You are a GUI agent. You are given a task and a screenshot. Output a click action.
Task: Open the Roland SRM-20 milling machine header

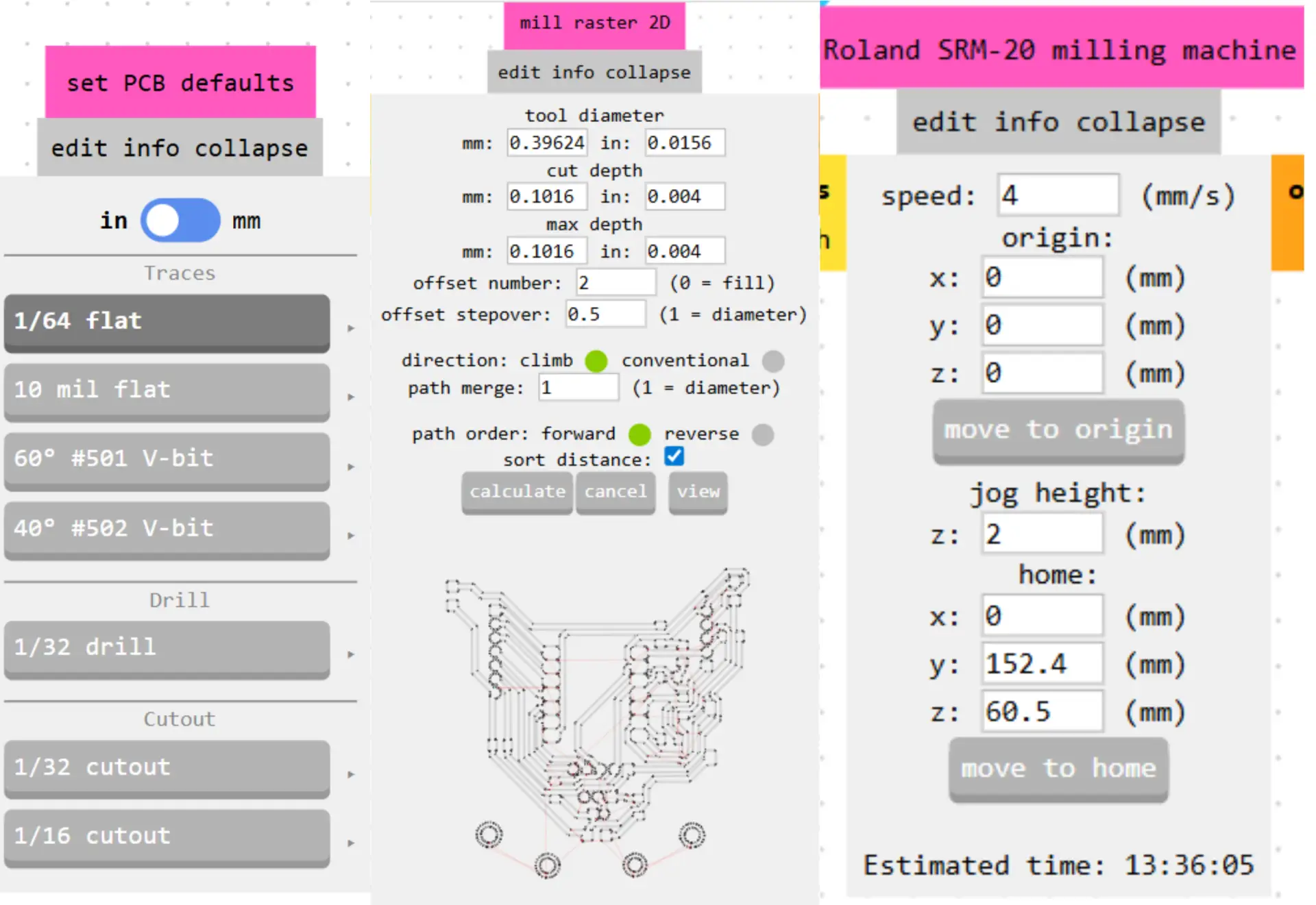click(1060, 50)
